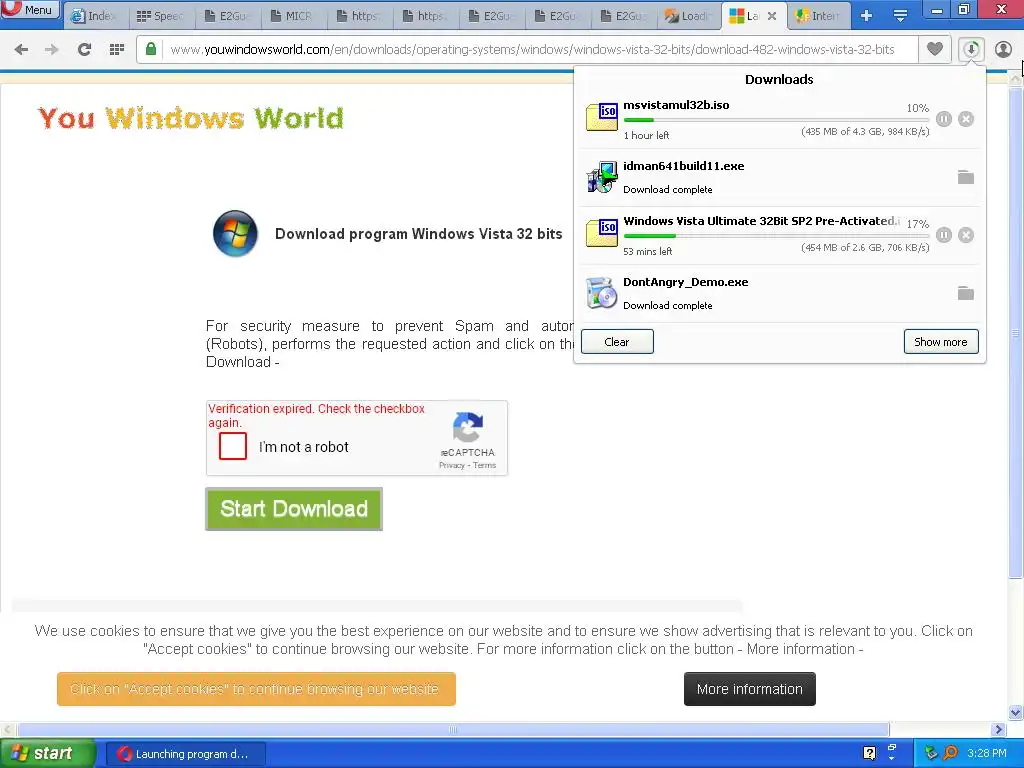The height and width of the screenshot is (768, 1024).
Task: Go back to previous page
Action: pyautogui.click(x=21, y=50)
